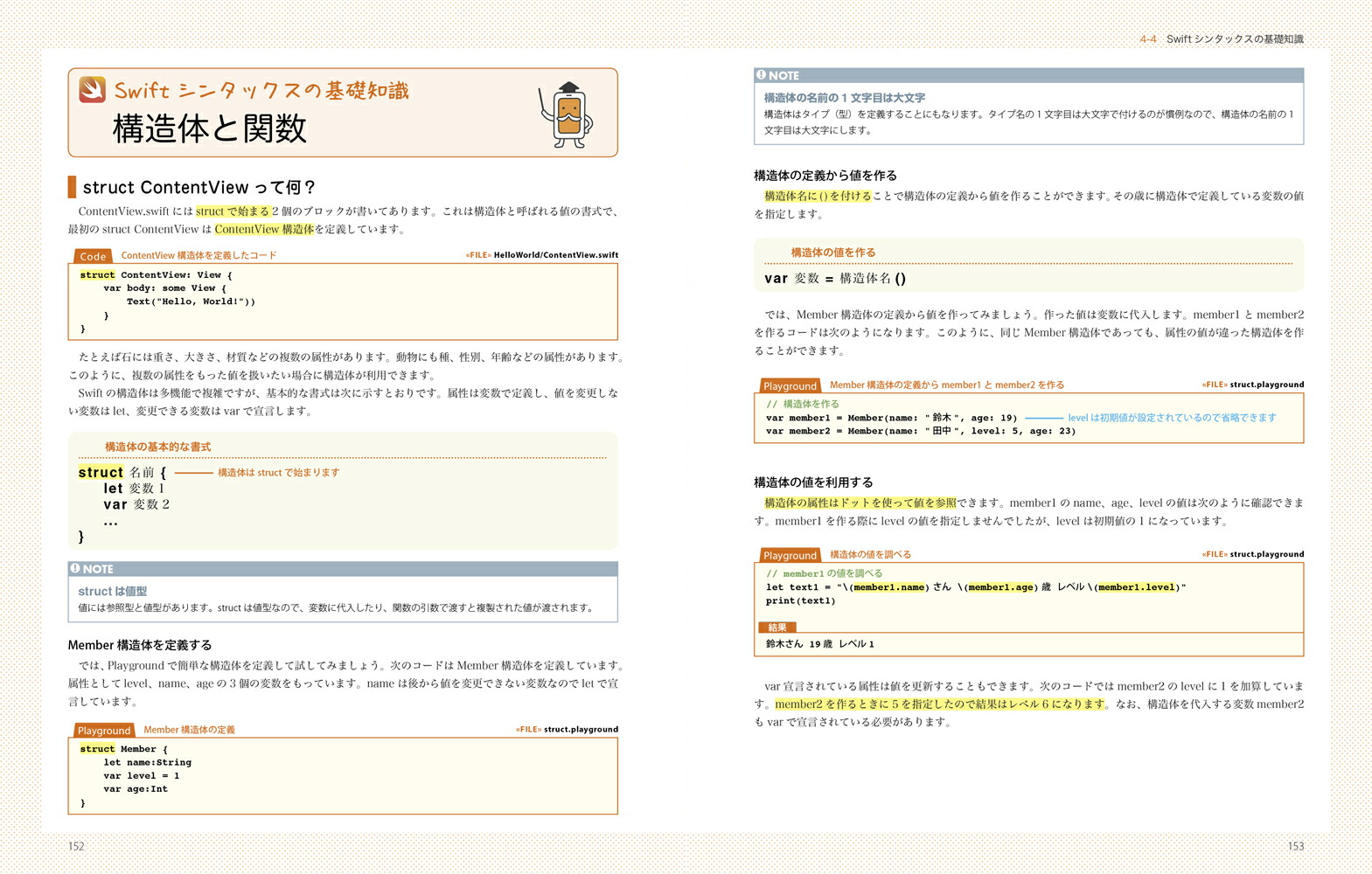
Task: Click page number 153
Action: pyautogui.click(x=1296, y=846)
